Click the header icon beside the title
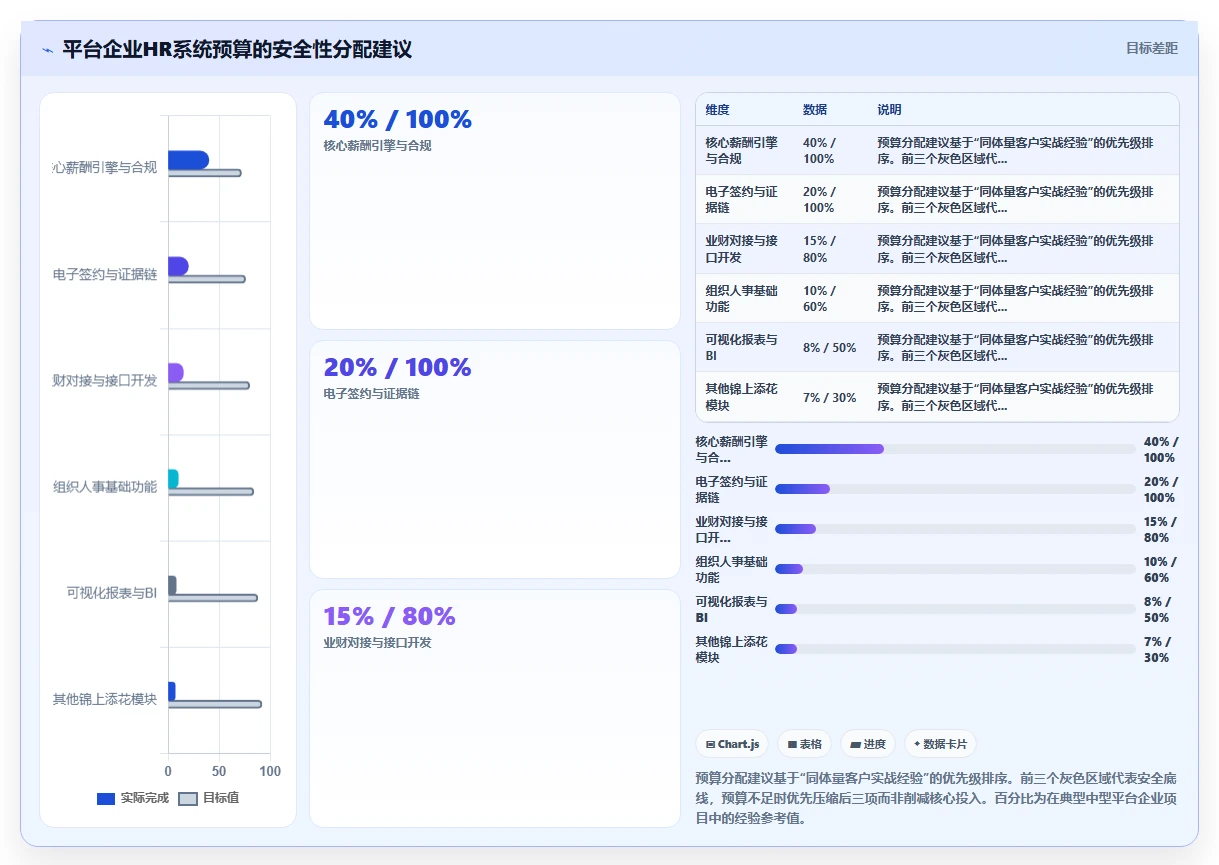 click(48, 50)
